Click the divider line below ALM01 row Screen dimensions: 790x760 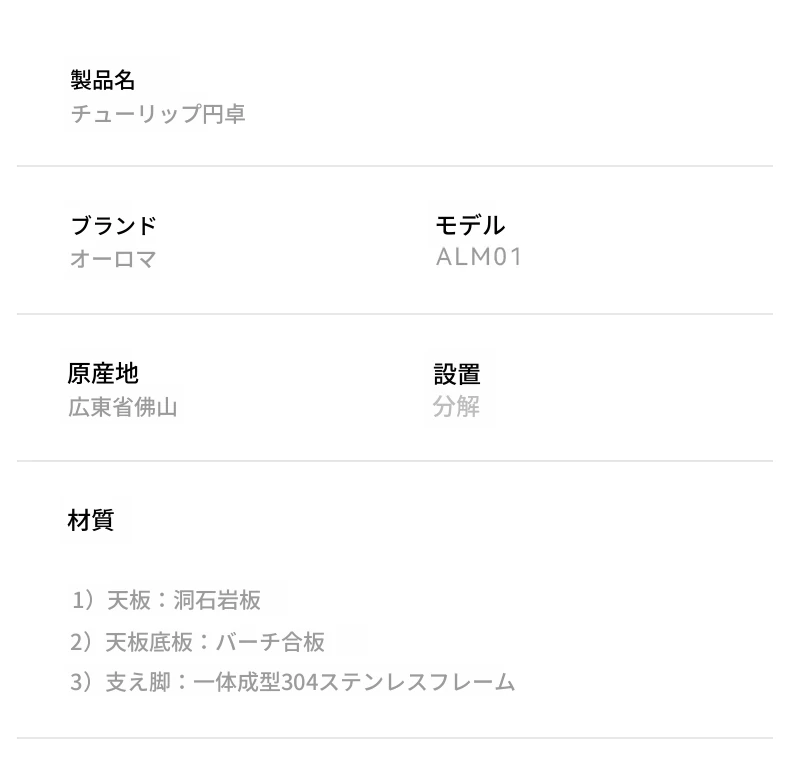click(x=394, y=314)
